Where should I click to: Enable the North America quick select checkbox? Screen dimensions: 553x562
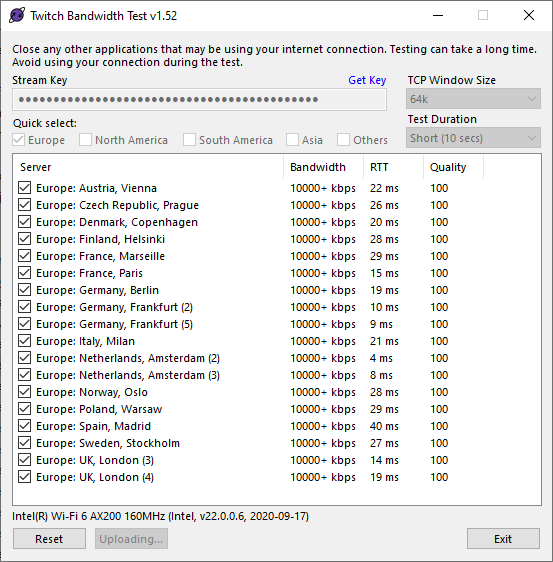tap(85, 140)
